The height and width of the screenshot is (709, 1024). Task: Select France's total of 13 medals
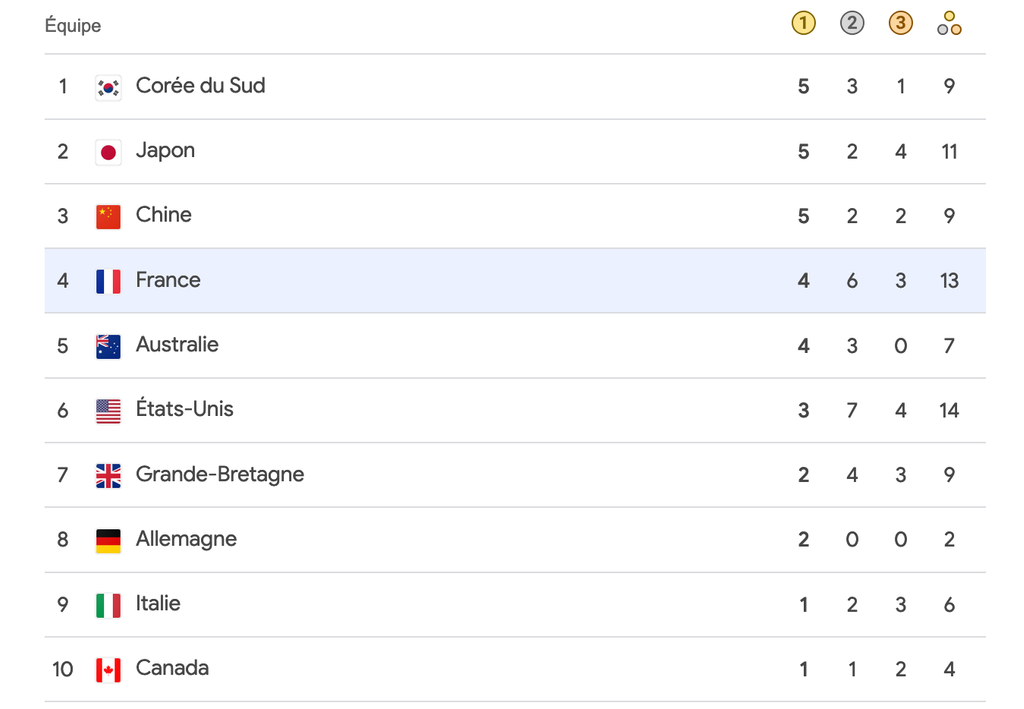949,281
